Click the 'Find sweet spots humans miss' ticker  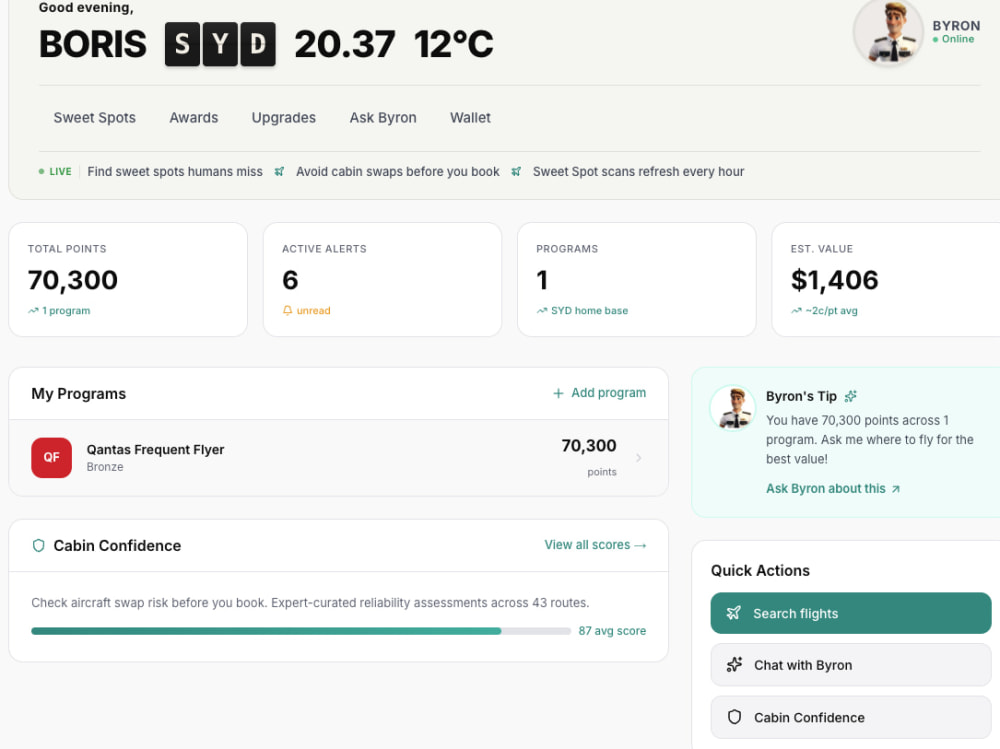(175, 172)
